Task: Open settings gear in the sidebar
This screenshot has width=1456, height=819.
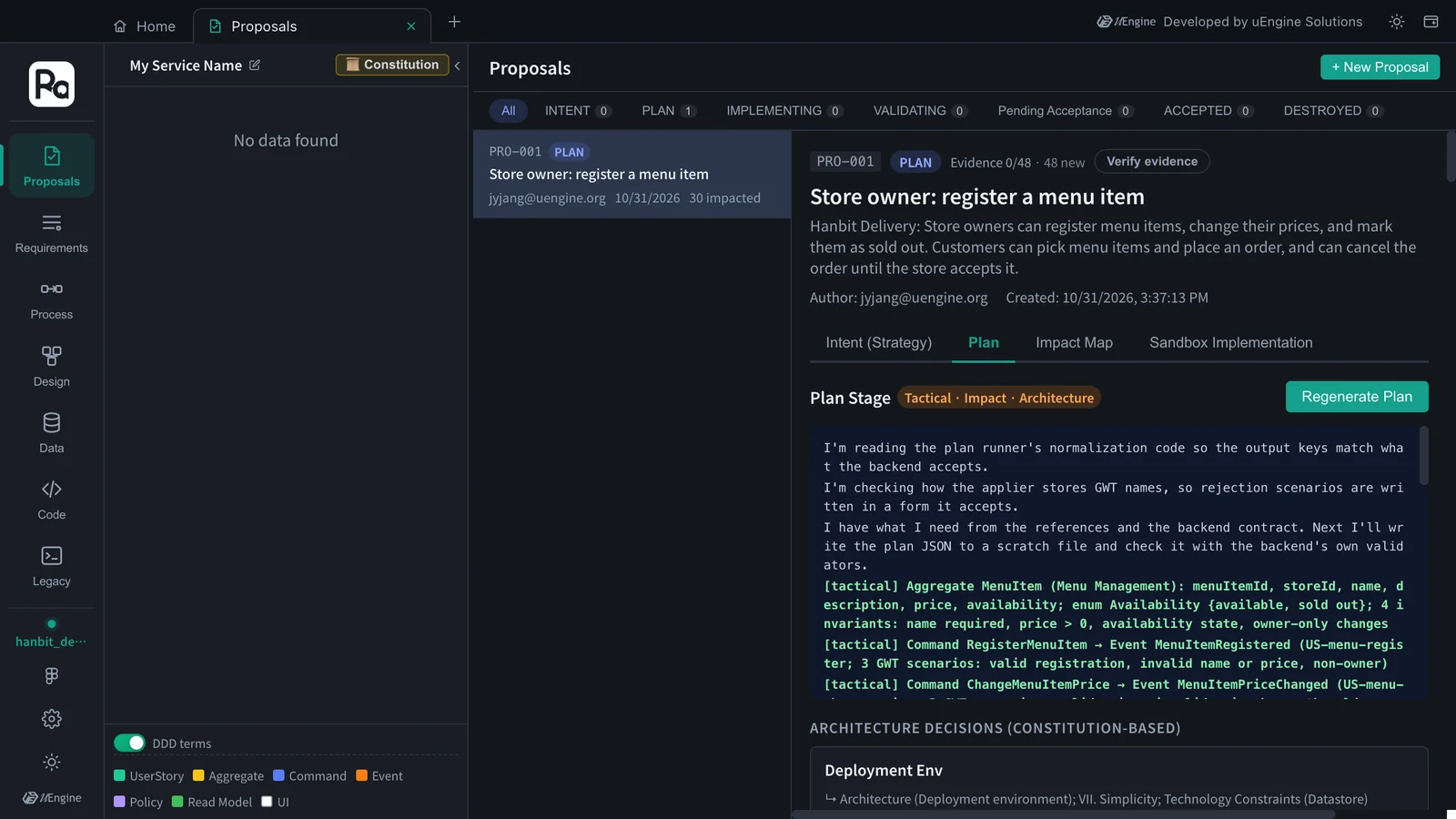Action: click(x=52, y=719)
